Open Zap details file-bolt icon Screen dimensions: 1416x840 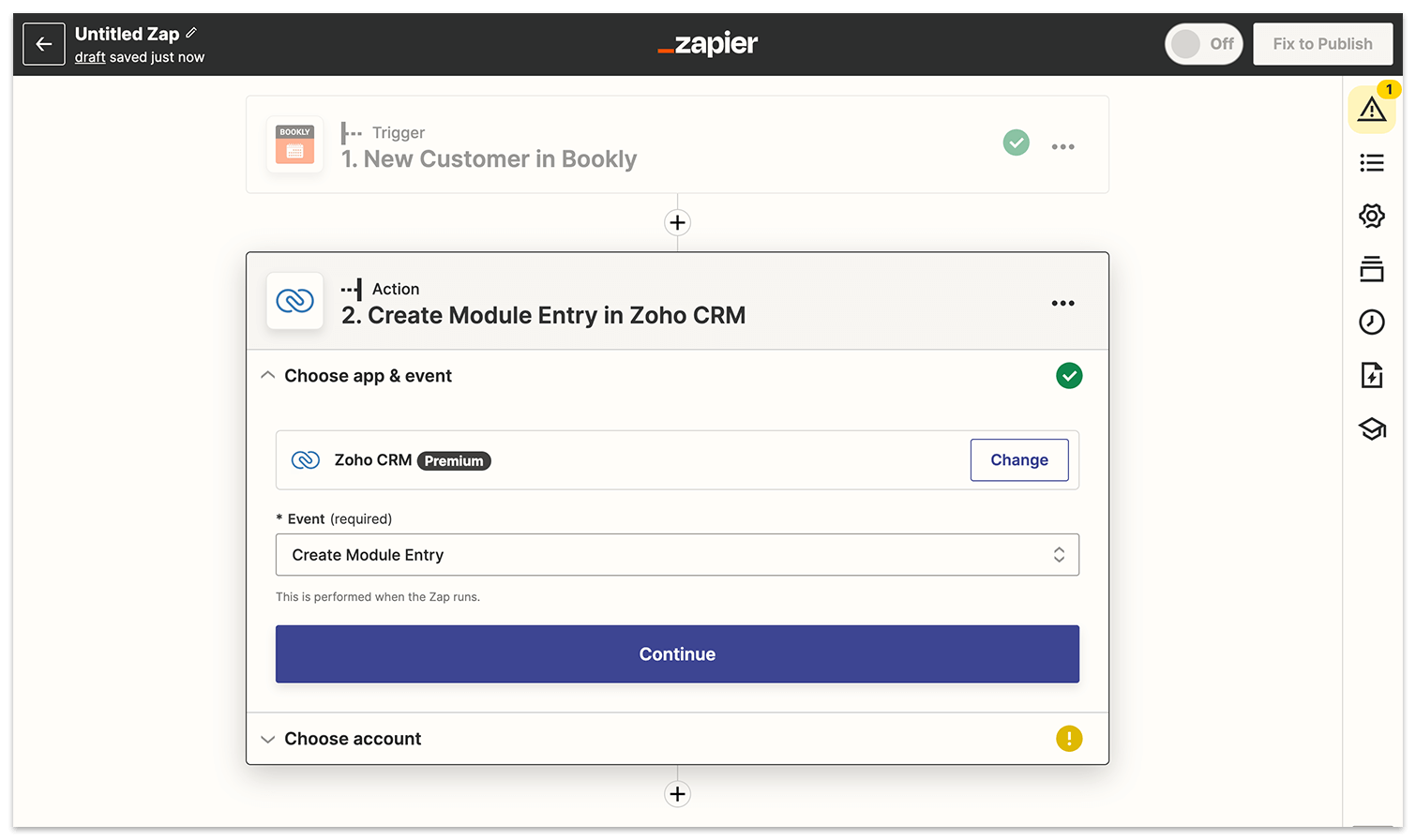[x=1372, y=375]
